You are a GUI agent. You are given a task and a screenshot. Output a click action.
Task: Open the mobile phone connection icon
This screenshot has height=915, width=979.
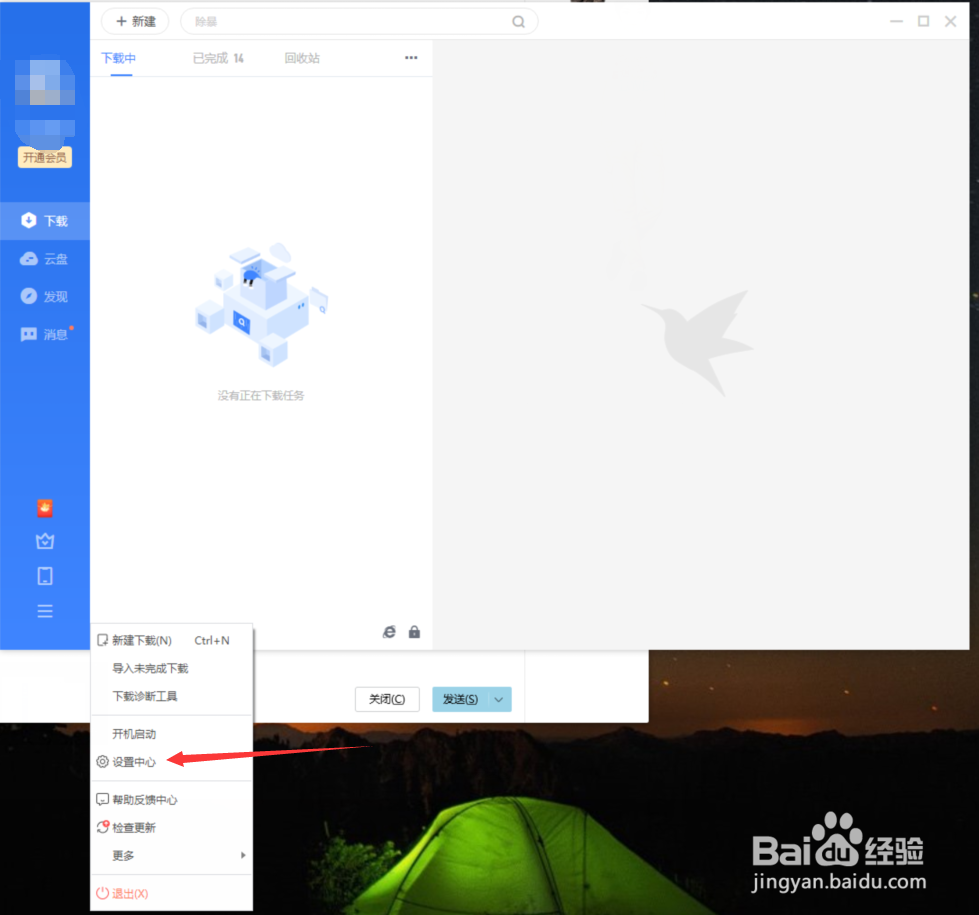[x=44, y=576]
